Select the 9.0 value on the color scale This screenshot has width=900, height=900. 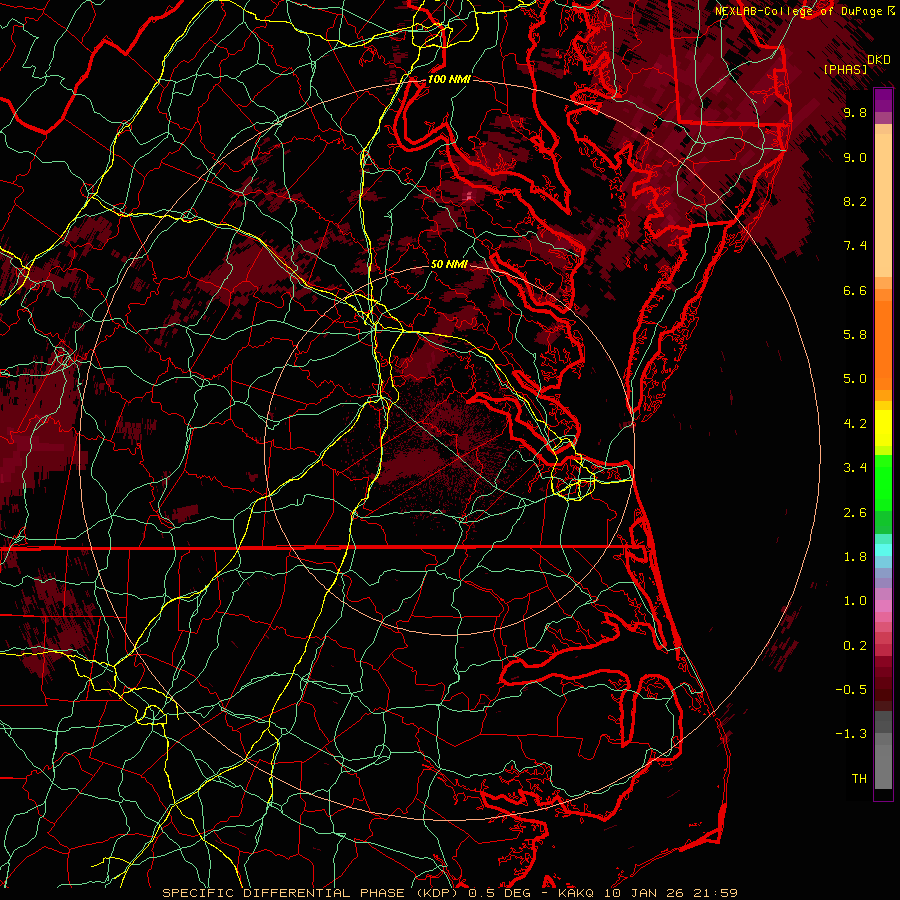tap(855, 157)
